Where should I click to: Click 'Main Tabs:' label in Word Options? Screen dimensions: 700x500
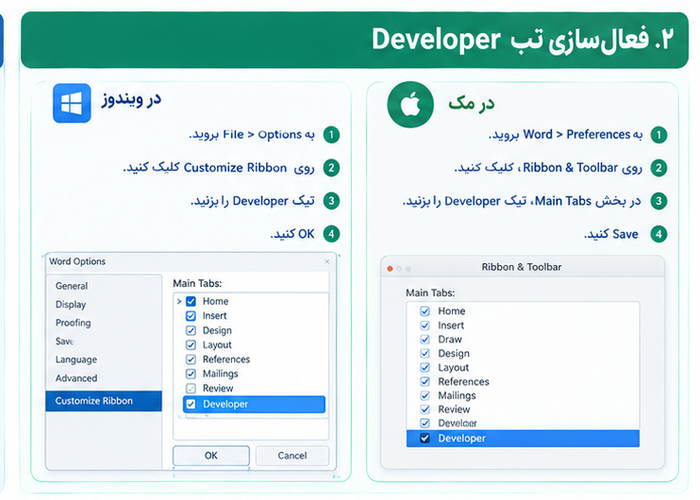[197, 283]
